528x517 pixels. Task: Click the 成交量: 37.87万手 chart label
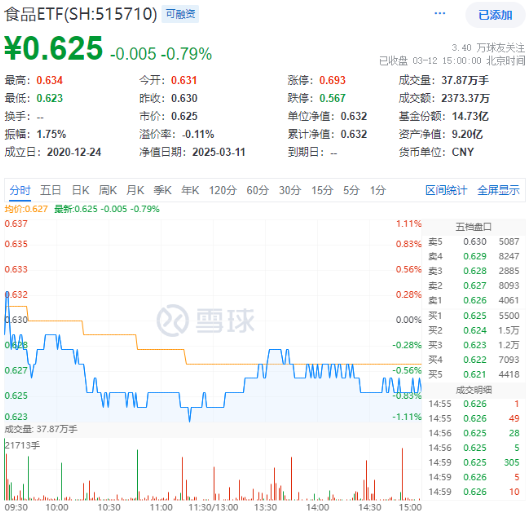pyautogui.click(x=41, y=429)
